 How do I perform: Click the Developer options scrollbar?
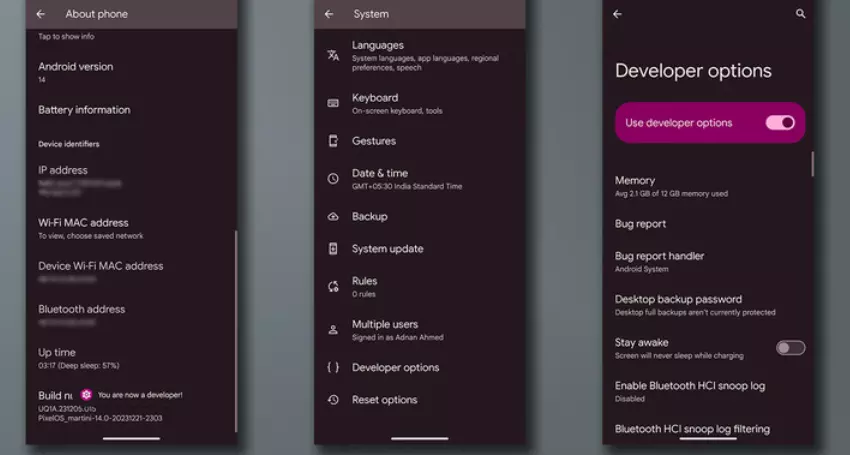pyautogui.click(x=812, y=164)
